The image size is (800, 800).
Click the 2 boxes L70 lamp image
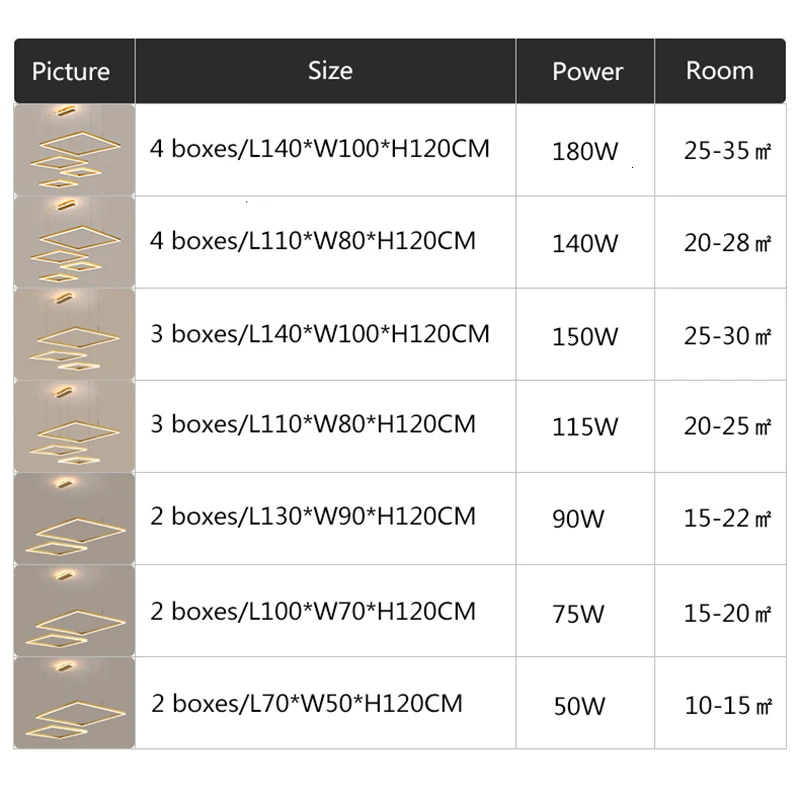tap(73, 702)
